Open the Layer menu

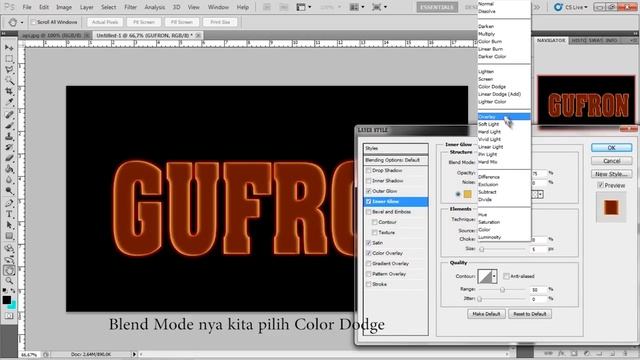pyautogui.click(x=86, y=7)
